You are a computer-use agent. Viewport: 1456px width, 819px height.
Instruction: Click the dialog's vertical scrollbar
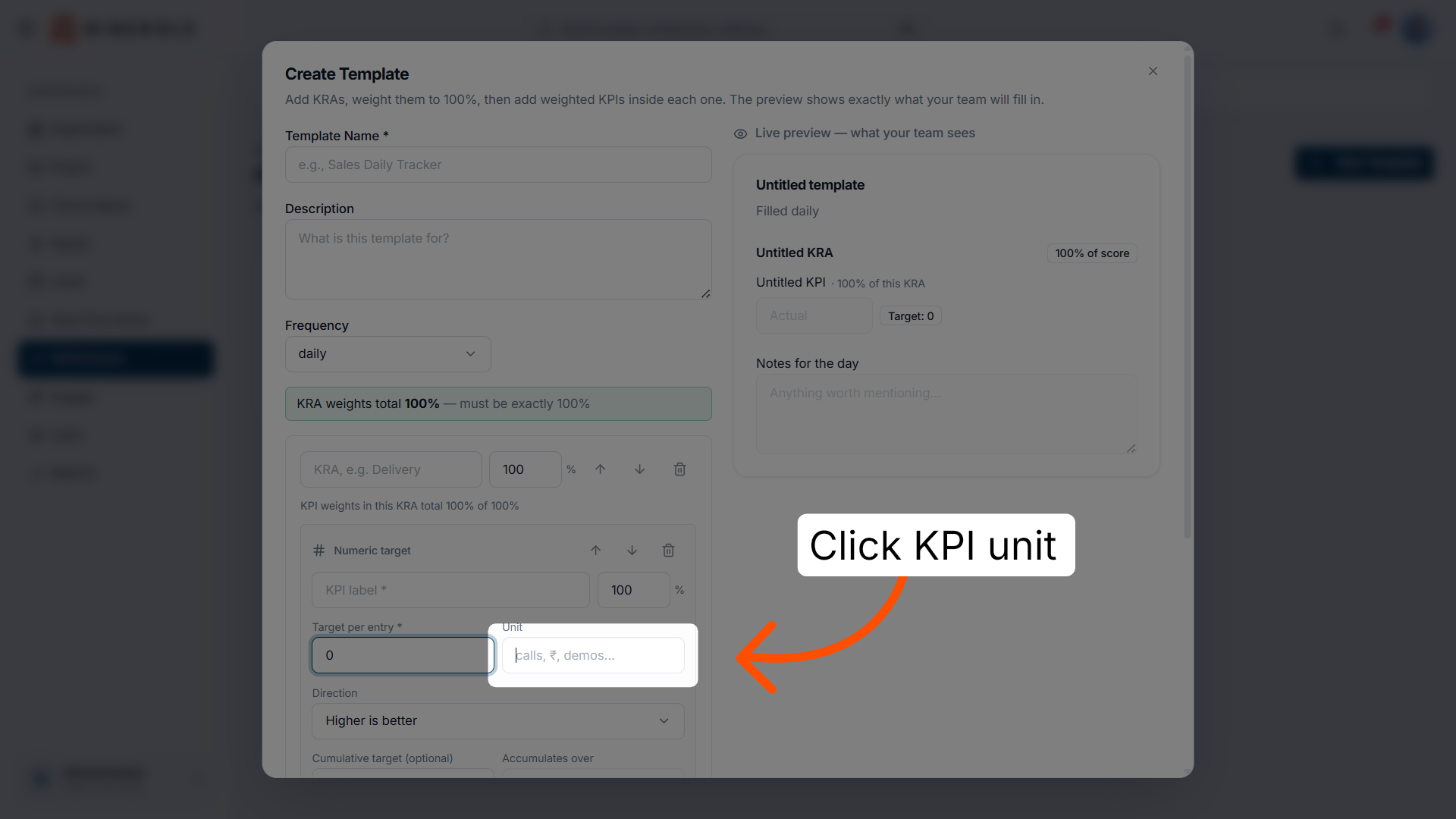(1188, 296)
